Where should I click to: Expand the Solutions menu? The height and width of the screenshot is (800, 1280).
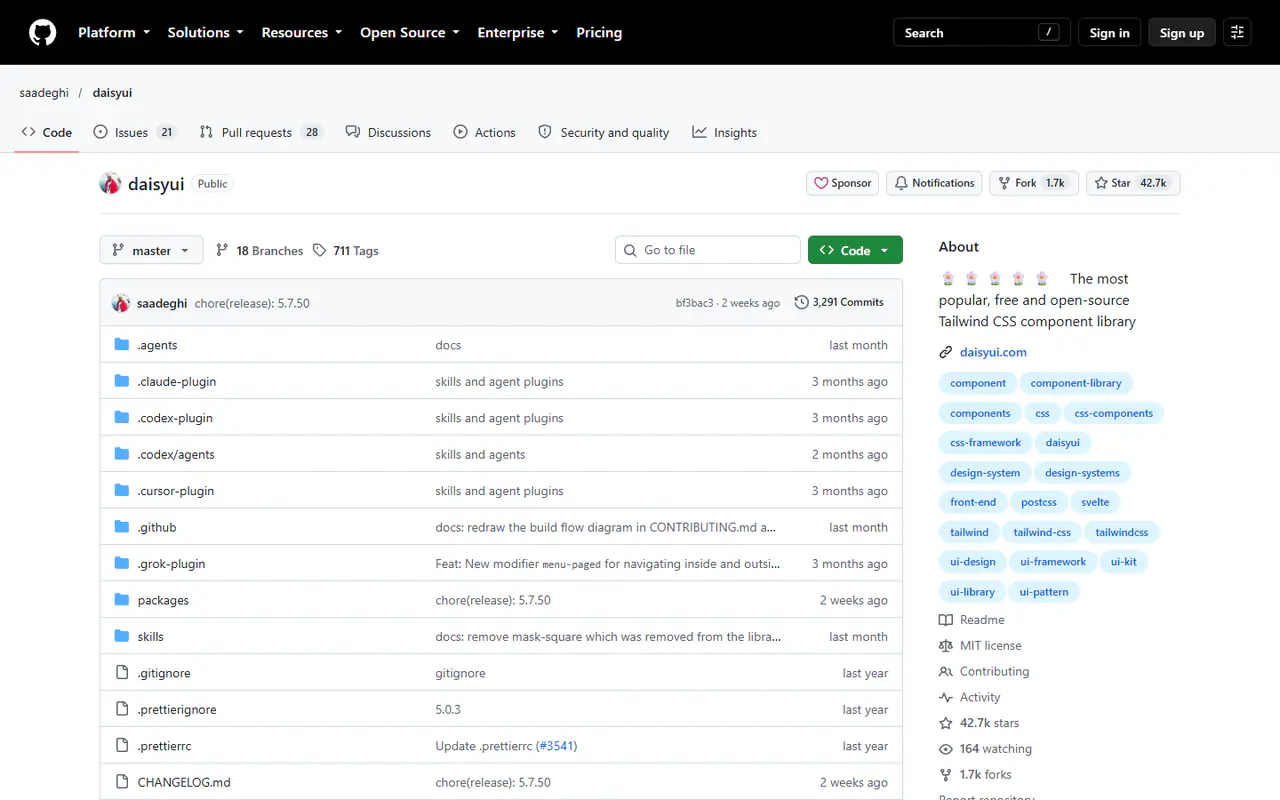coord(206,33)
